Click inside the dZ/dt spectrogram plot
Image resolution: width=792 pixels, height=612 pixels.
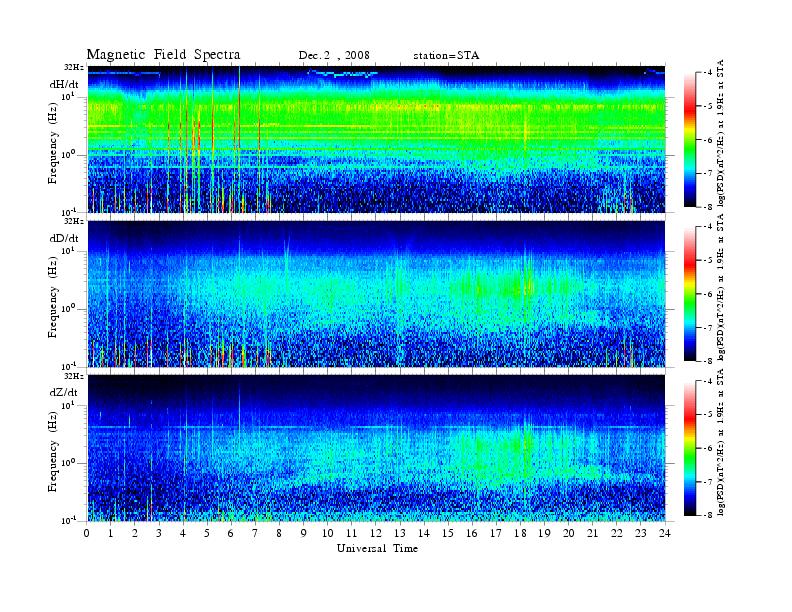376,448
